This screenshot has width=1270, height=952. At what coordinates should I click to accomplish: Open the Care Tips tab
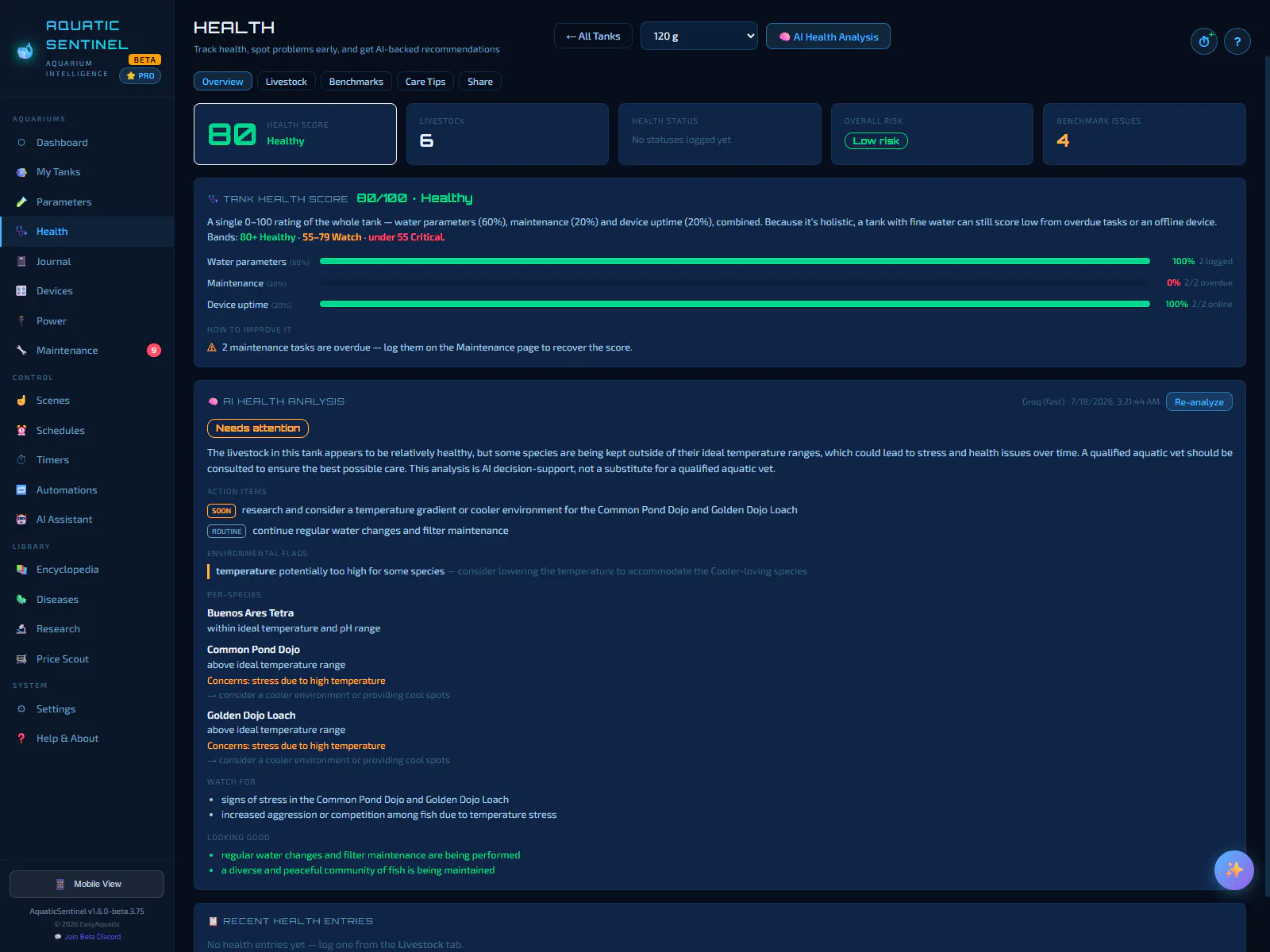tap(425, 82)
